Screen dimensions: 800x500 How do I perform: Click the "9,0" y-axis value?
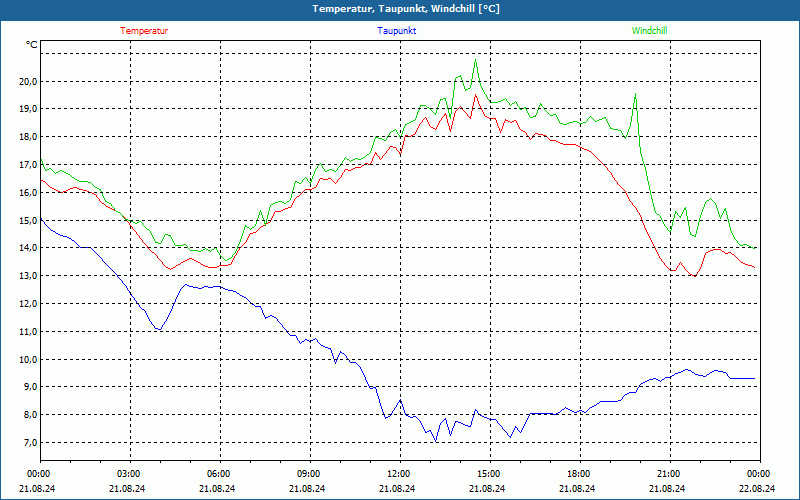coord(30,387)
